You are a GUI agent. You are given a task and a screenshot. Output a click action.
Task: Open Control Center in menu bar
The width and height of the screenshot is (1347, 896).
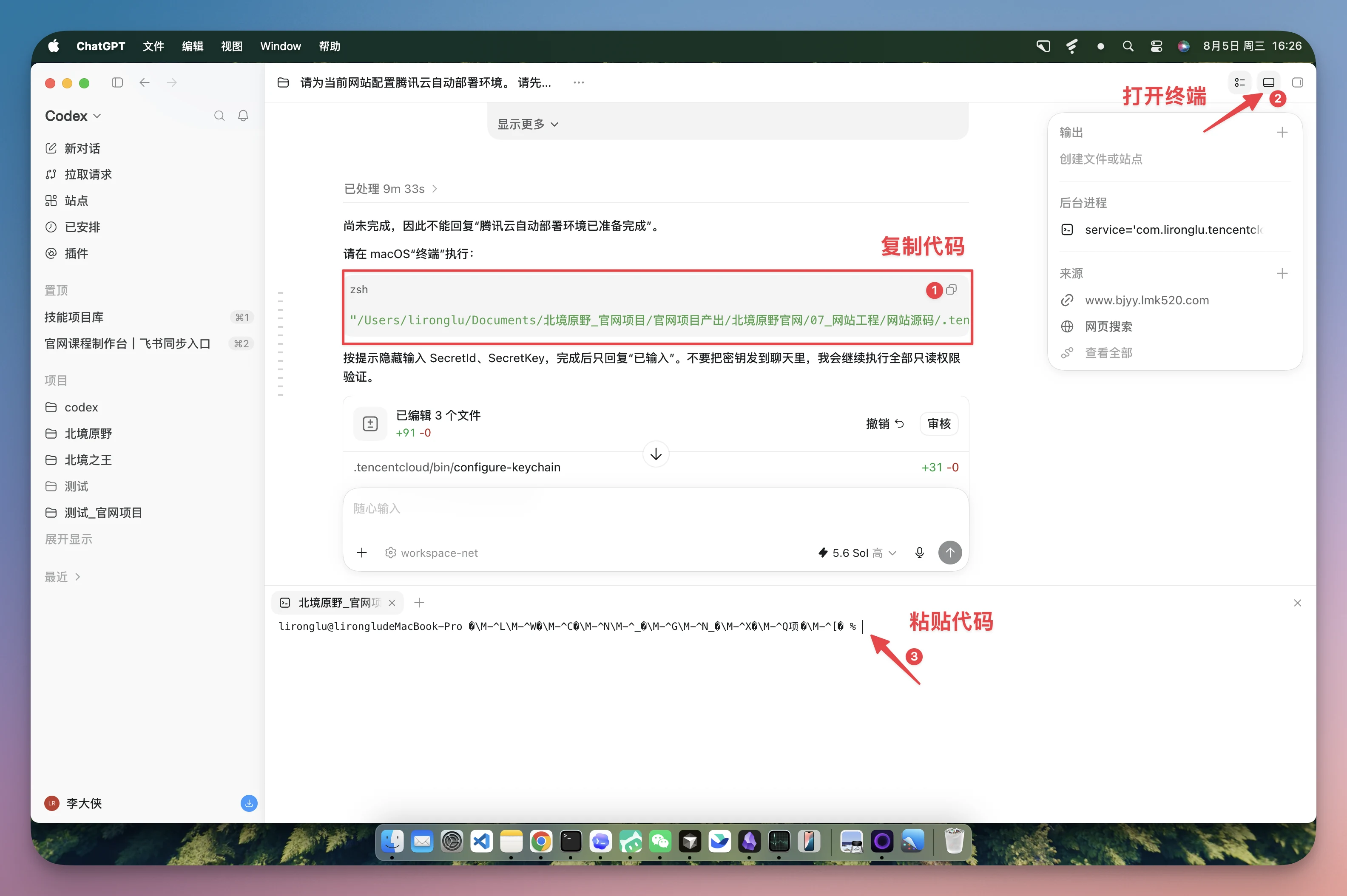click(1157, 46)
